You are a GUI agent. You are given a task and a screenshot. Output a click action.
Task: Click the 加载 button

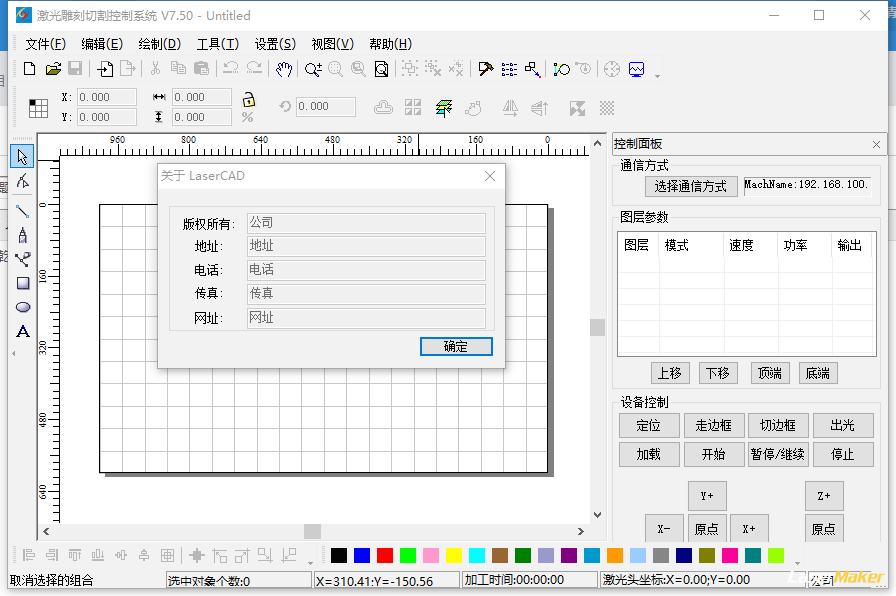(x=649, y=454)
